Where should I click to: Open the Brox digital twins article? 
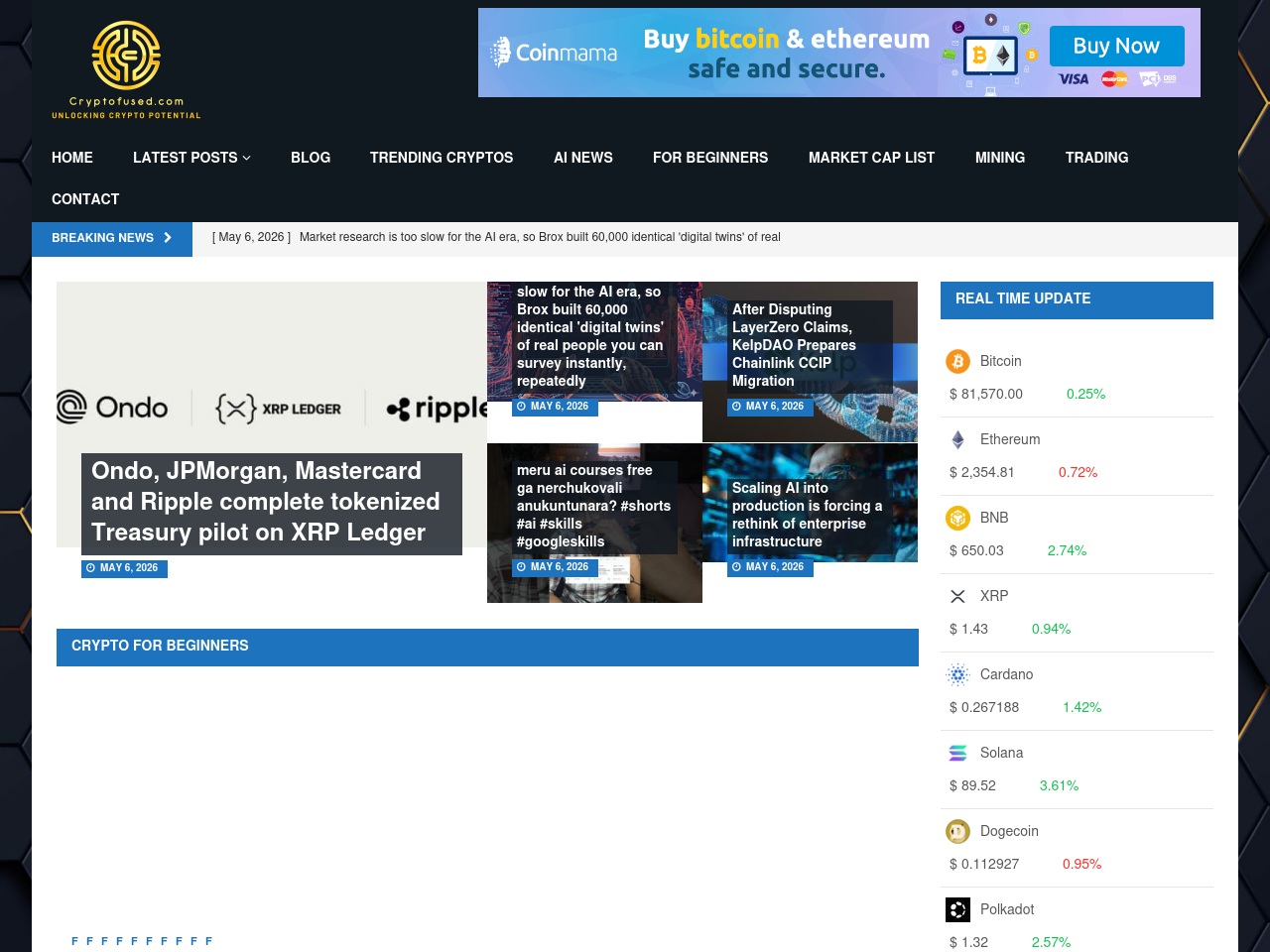point(590,336)
